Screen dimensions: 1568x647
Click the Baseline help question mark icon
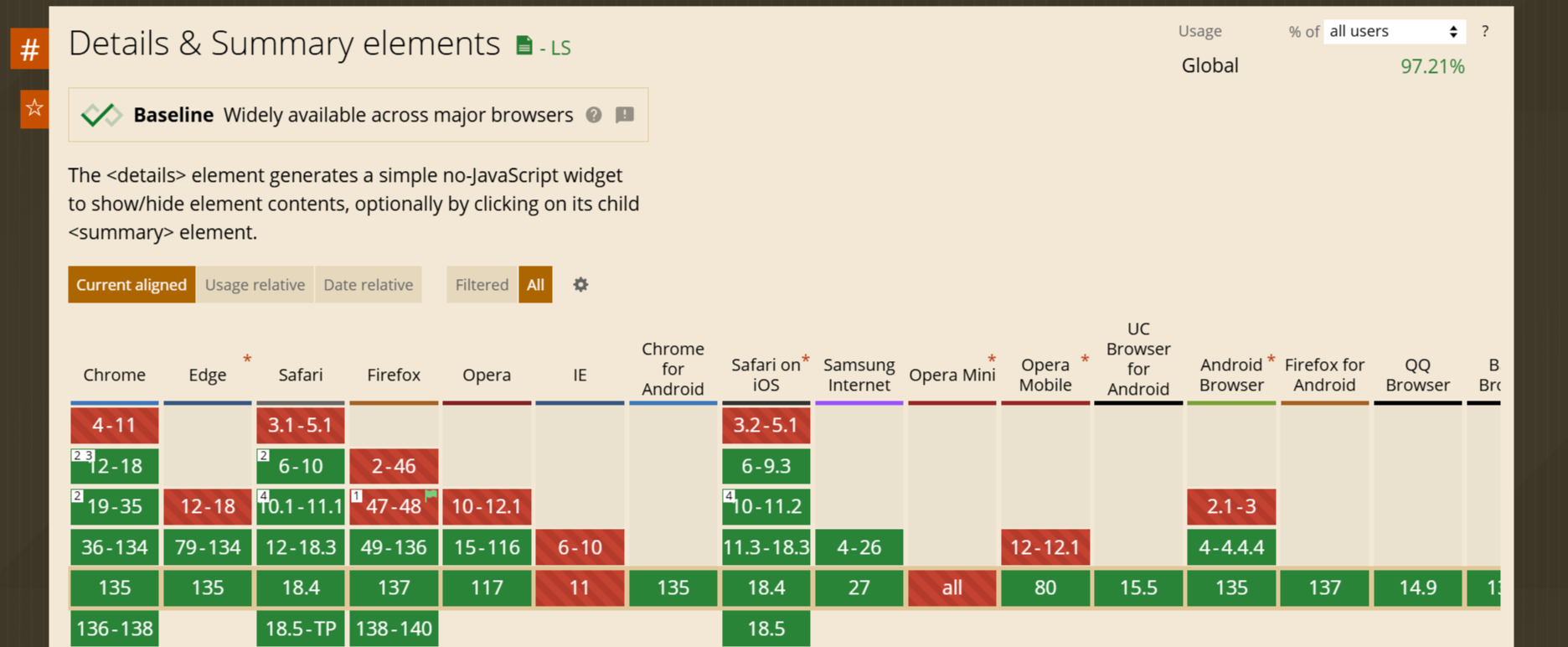click(594, 115)
